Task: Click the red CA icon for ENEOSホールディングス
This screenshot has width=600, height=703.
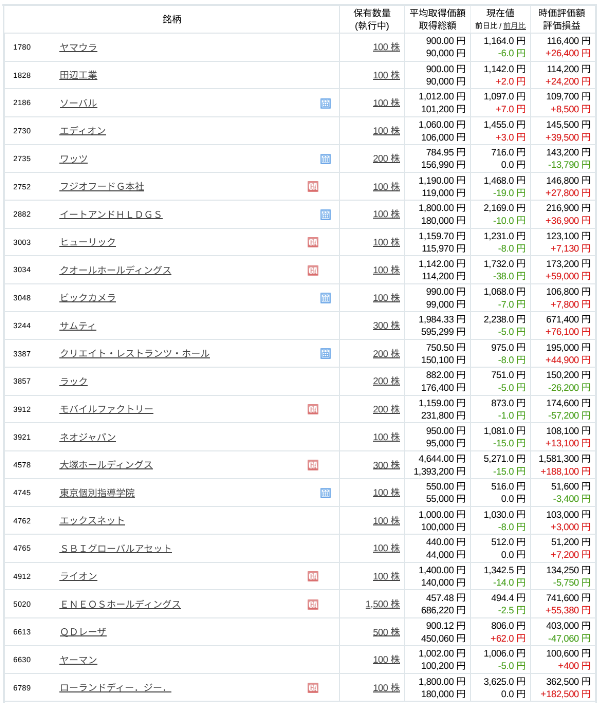Action: click(x=313, y=604)
